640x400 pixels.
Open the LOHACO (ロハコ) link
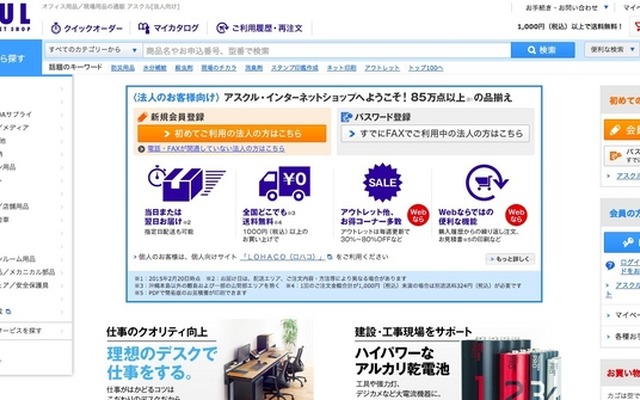282,257
